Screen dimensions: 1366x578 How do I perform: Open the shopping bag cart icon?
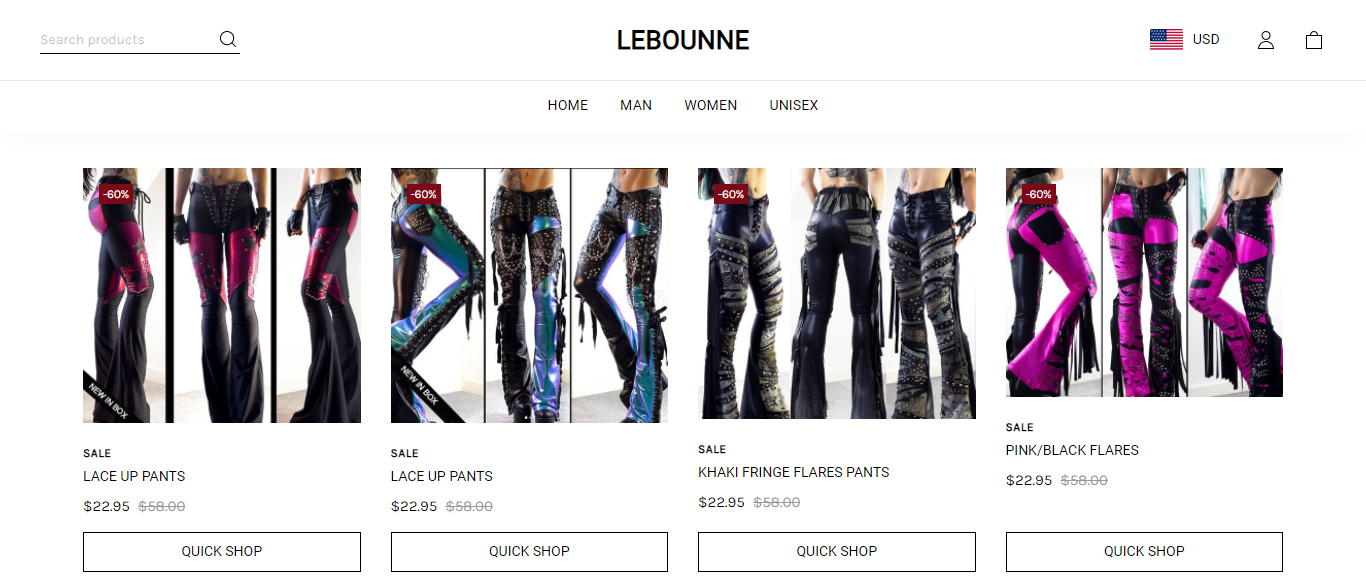[x=1314, y=40]
